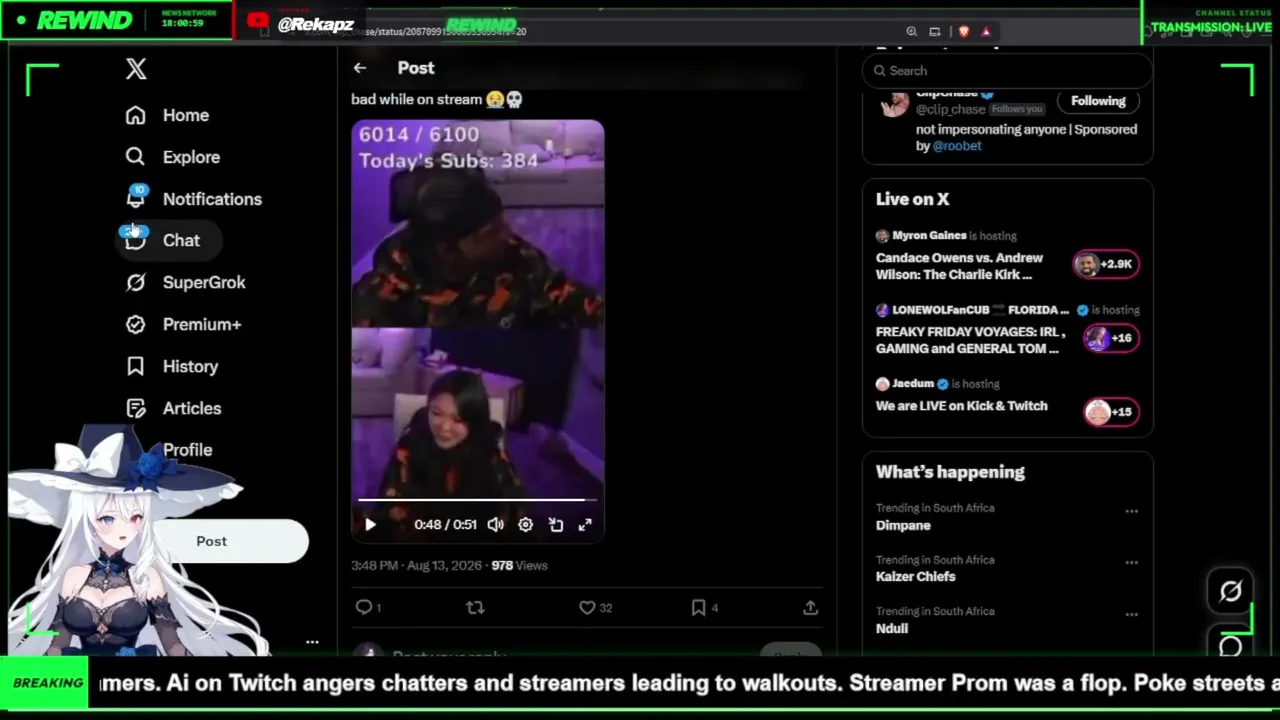This screenshot has width=1280, height=720.
Task: Open the @clip_chase profile avatar
Action: [x=894, y=103]
